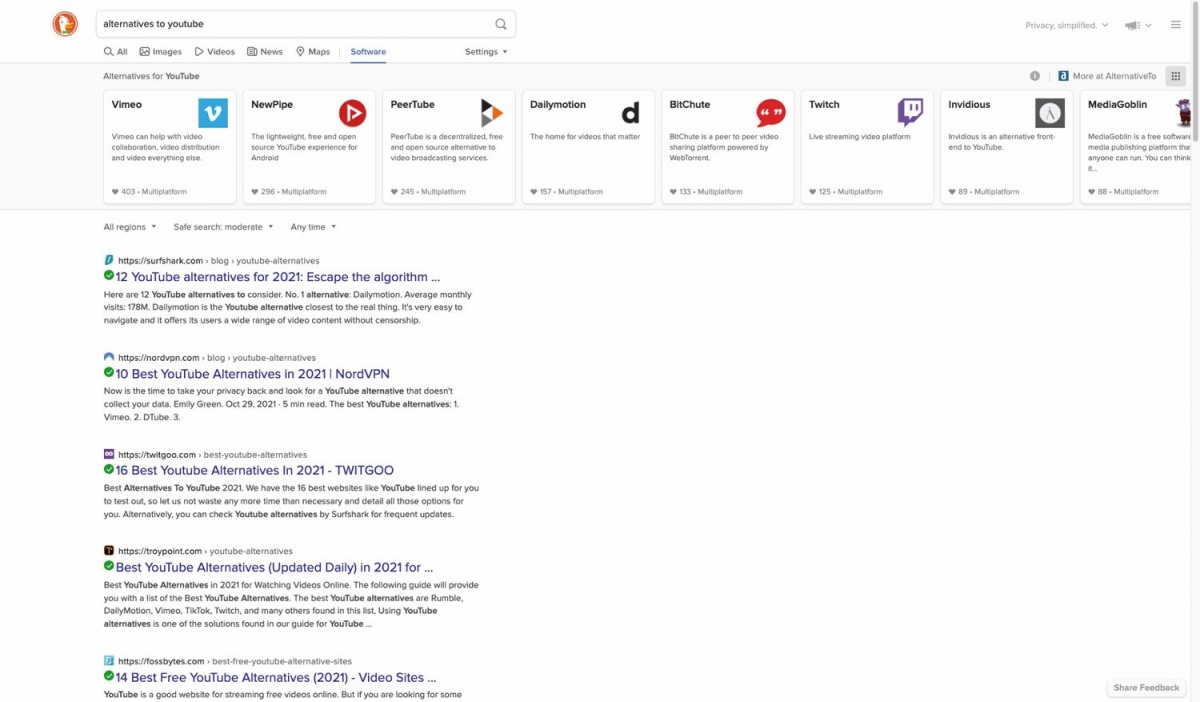Click green check beside TWITGOO result title
Image resolution: width=1200 pixels, height=702 pixels.
[x=109, y=470]
